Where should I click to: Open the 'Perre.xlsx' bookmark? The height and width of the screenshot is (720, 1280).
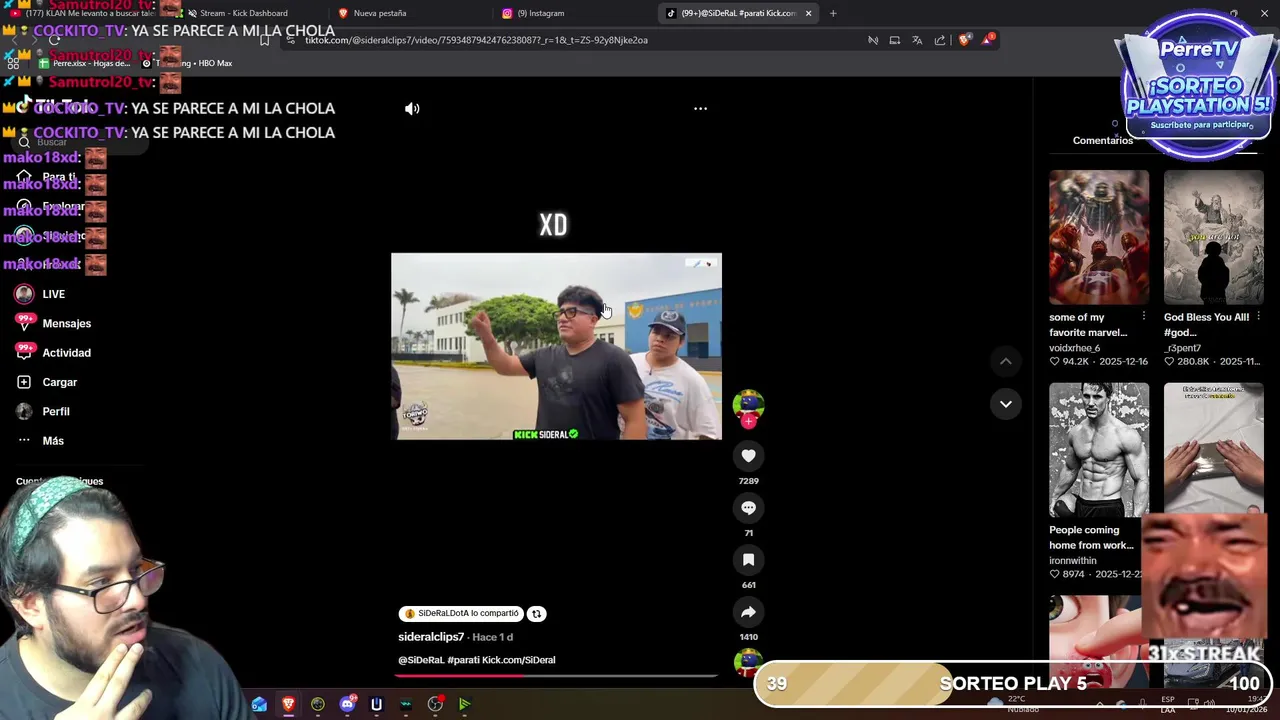click(x=85, y=63)
